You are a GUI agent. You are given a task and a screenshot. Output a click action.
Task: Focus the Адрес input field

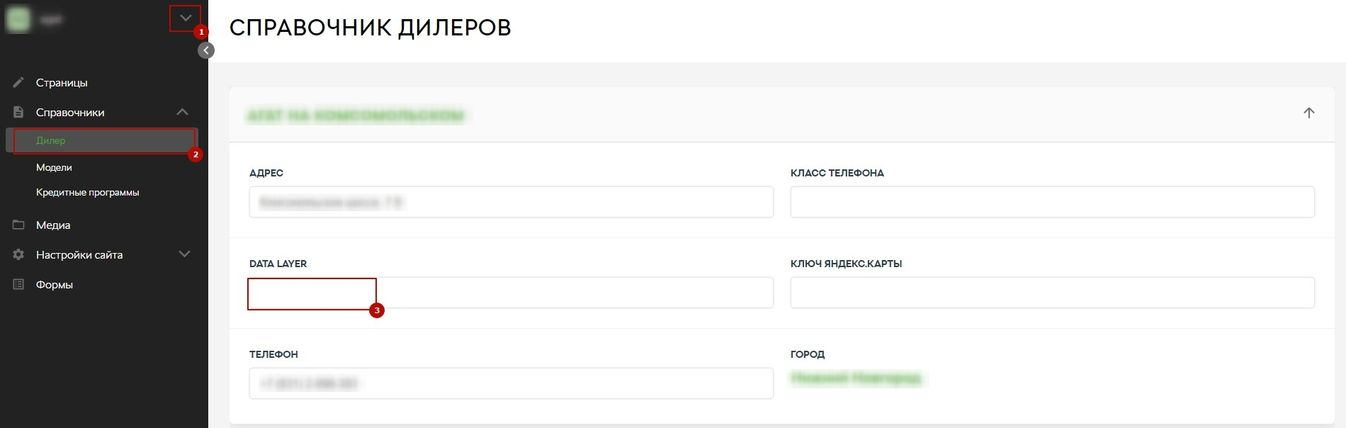click(511, 202)
